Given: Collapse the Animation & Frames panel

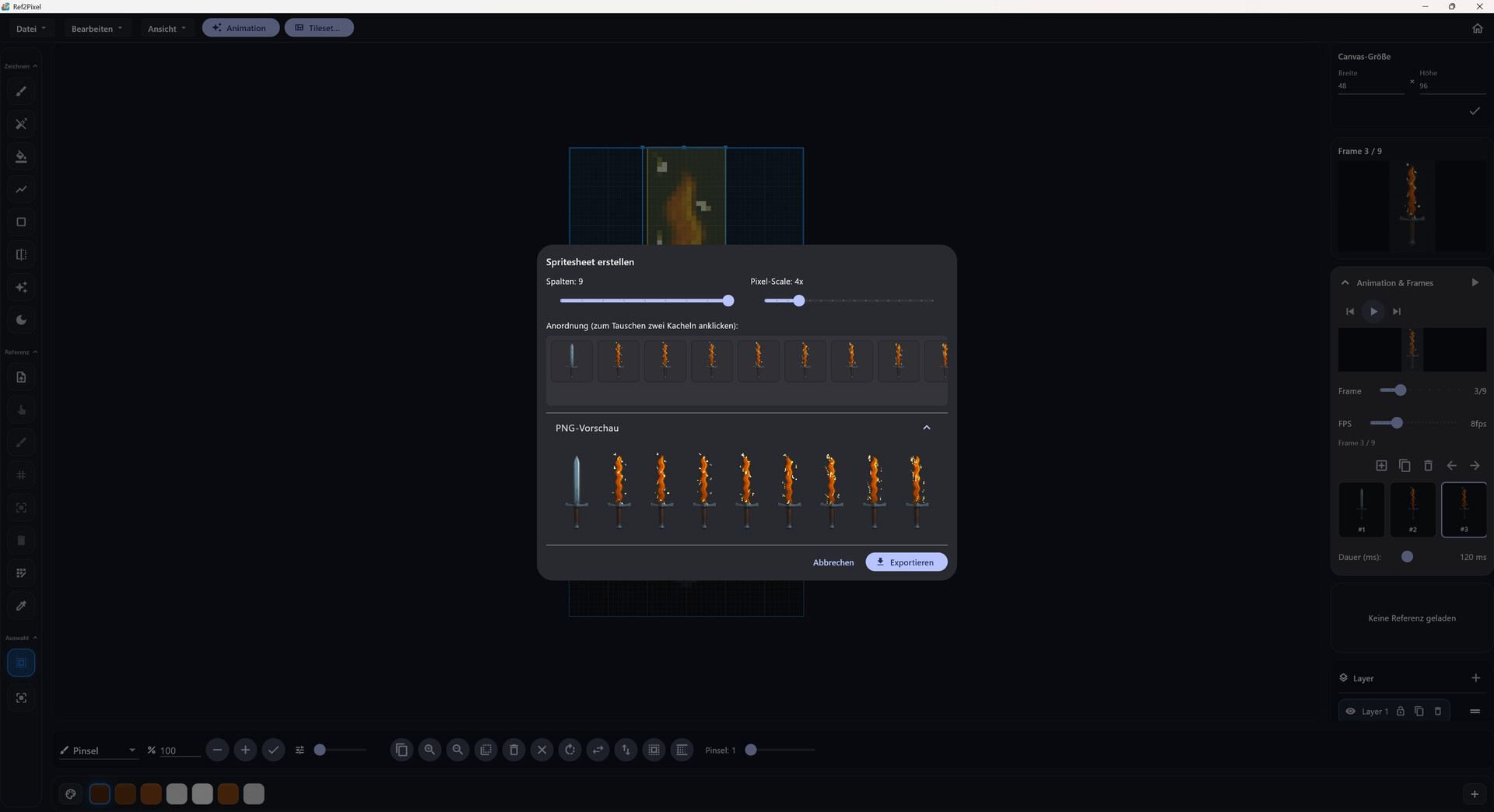Looking at the screenshot, I should pyautogui.click(x=1345, y=282).
